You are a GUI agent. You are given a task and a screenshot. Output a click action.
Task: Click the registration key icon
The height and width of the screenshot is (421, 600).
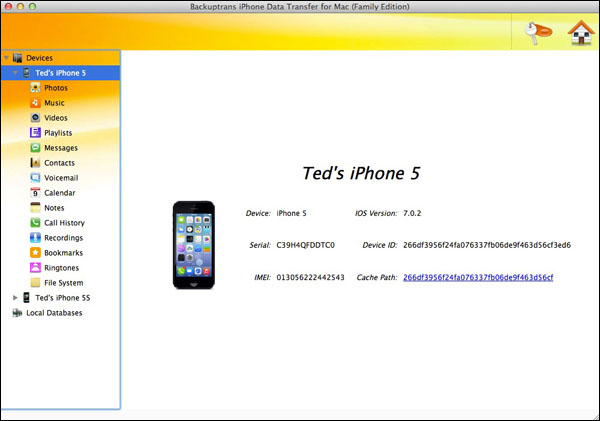coord(539,33)
